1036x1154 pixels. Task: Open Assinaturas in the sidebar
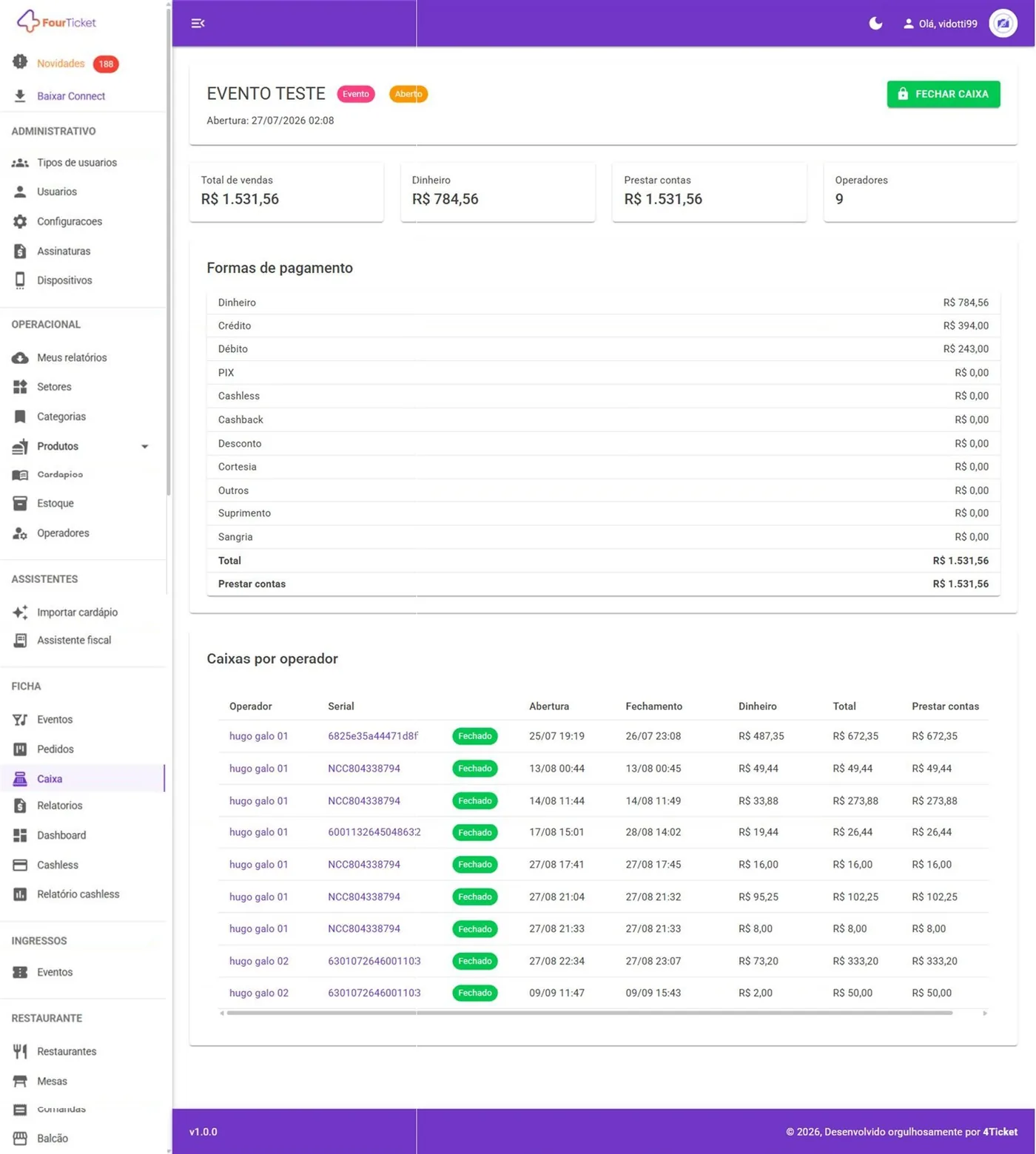pos(64,251)
